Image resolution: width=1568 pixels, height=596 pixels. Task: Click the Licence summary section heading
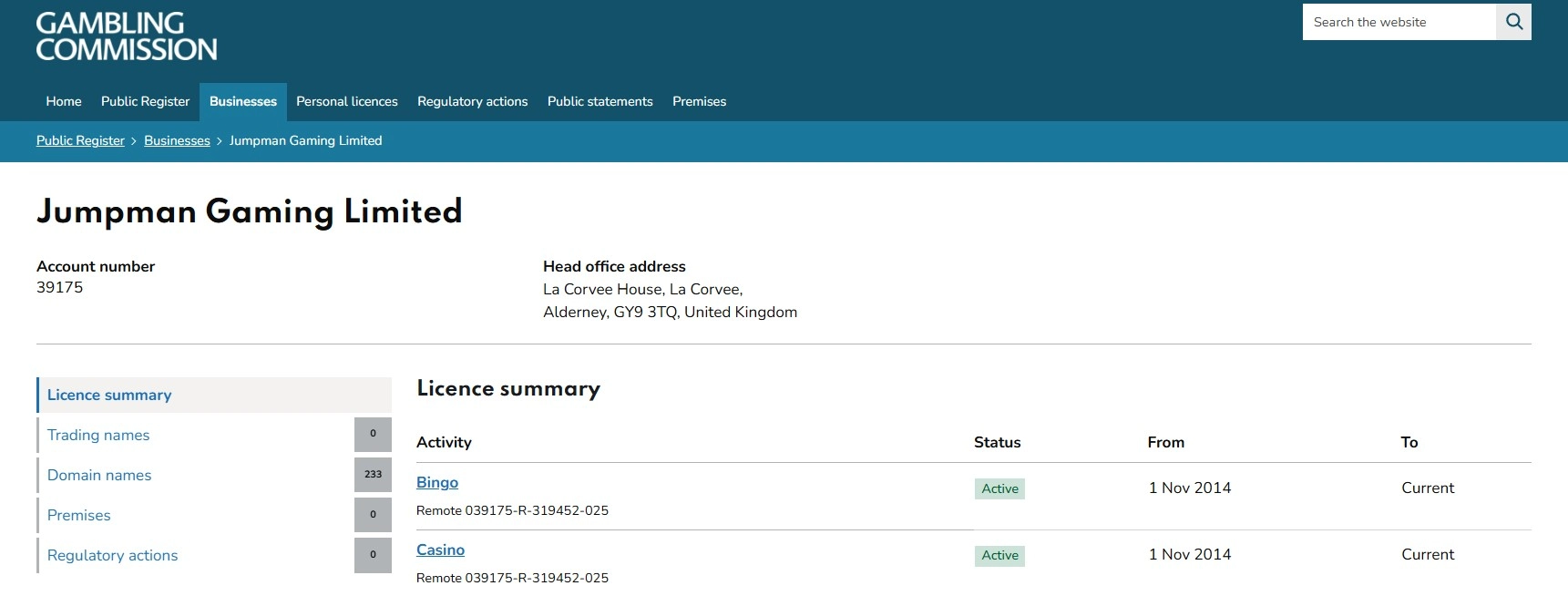coord(508,388)
